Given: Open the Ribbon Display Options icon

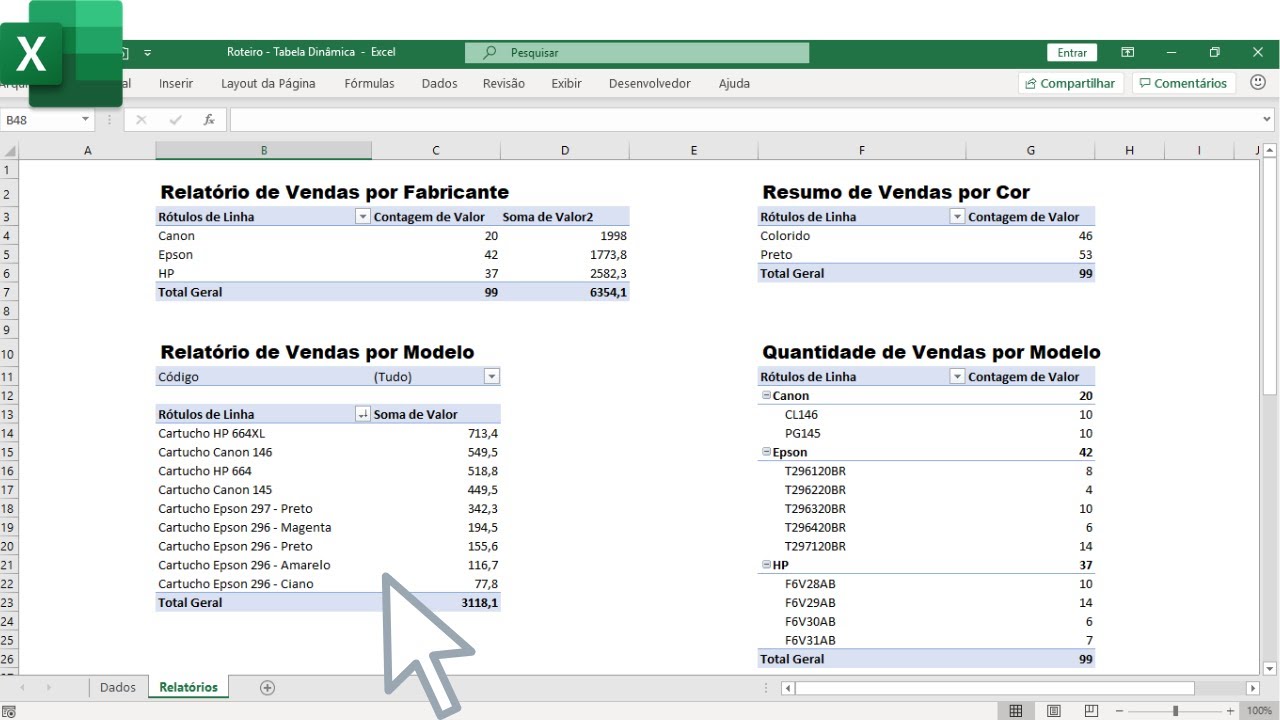Looking at the screenshot, I should tap(1127, 52).
